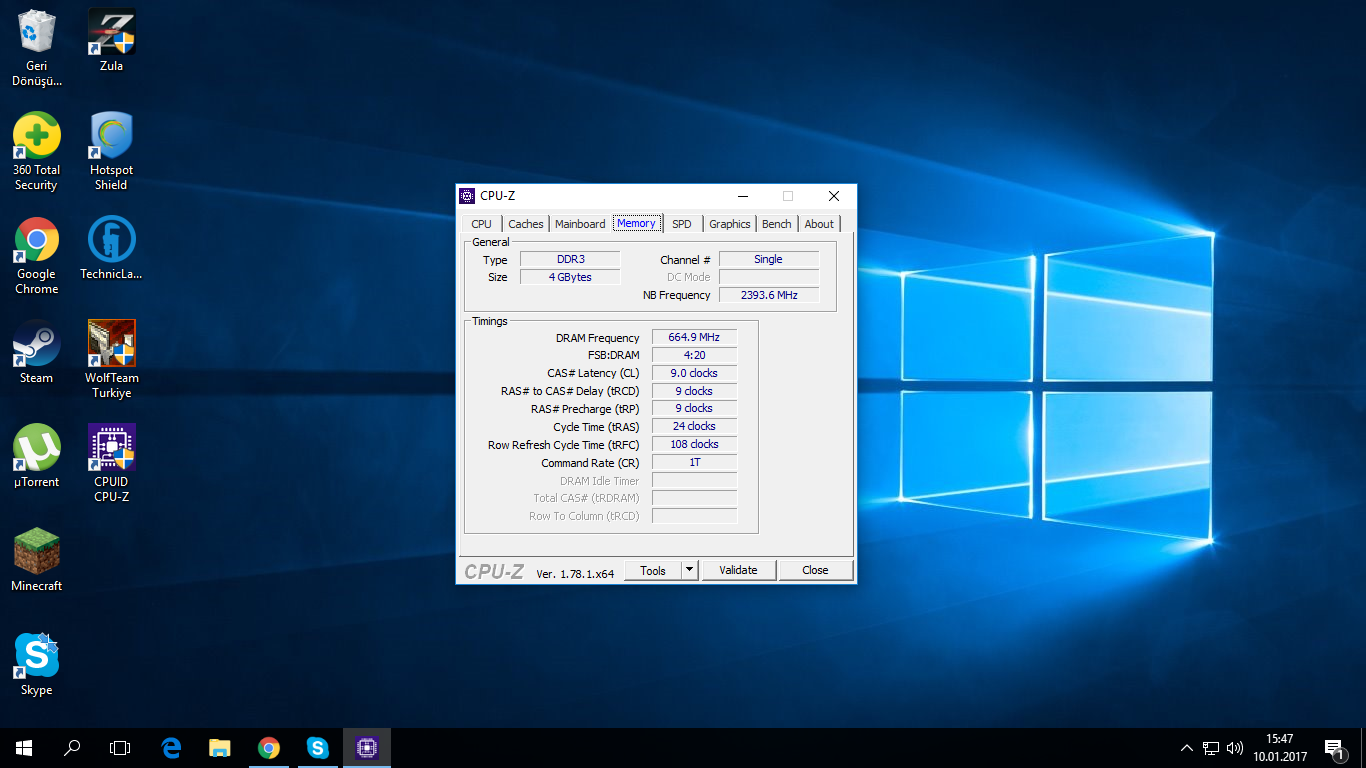The height and width of the screenshot is (768, 1366).
Task: Select the µTorrent desktop icon
Action: [37, 449]
